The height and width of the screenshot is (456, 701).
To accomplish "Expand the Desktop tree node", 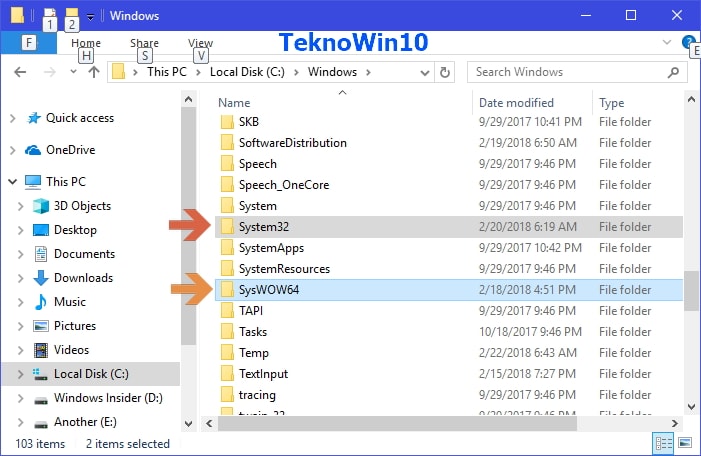I will [21, 230].
